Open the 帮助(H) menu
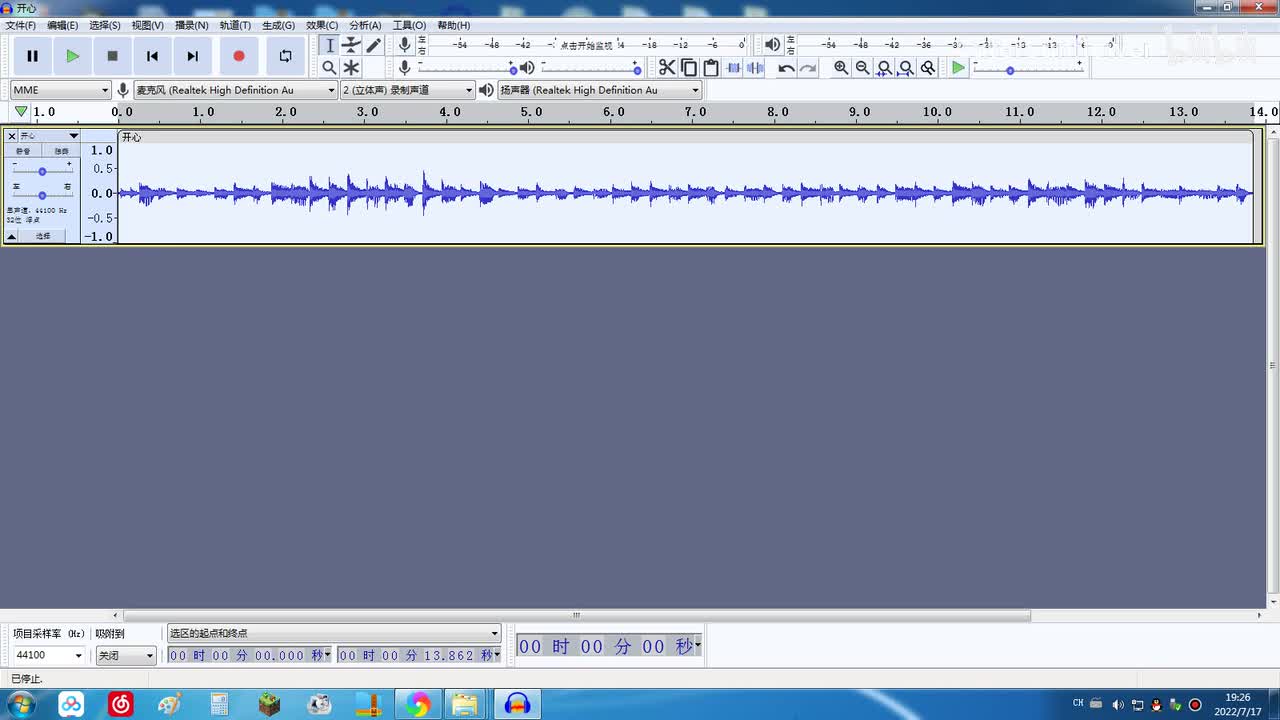Viewport: 1280px width, 720px height. 453,25
